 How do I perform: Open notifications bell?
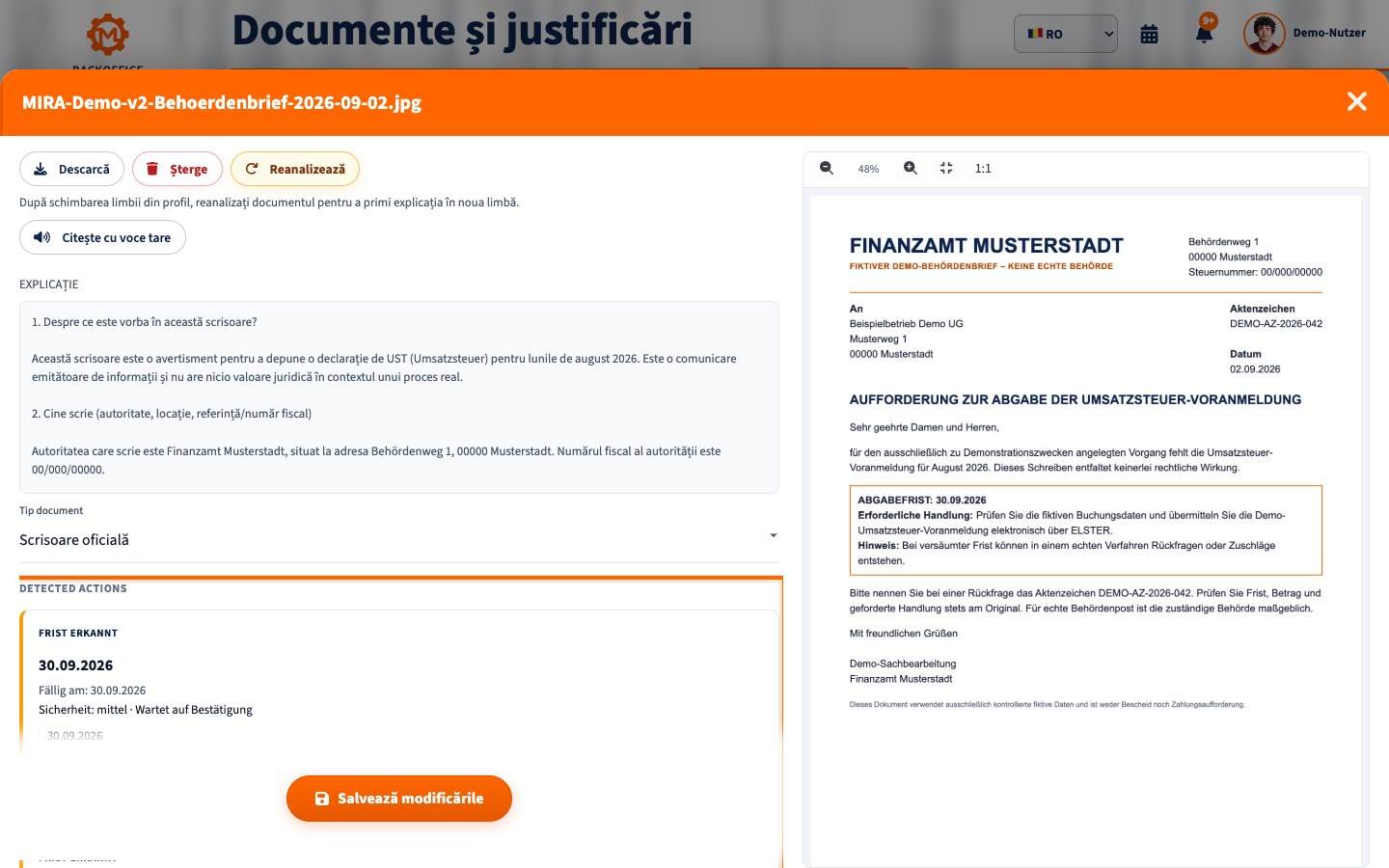pos(1204,35)
